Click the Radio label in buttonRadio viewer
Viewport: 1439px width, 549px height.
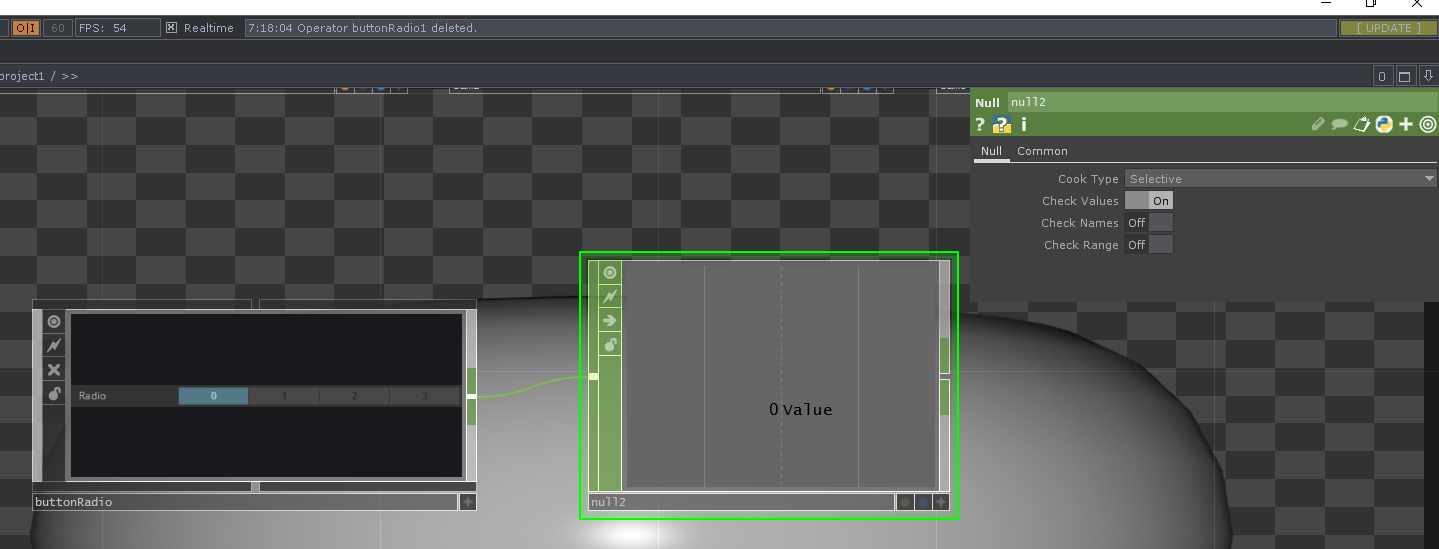(x=92, y=396)
